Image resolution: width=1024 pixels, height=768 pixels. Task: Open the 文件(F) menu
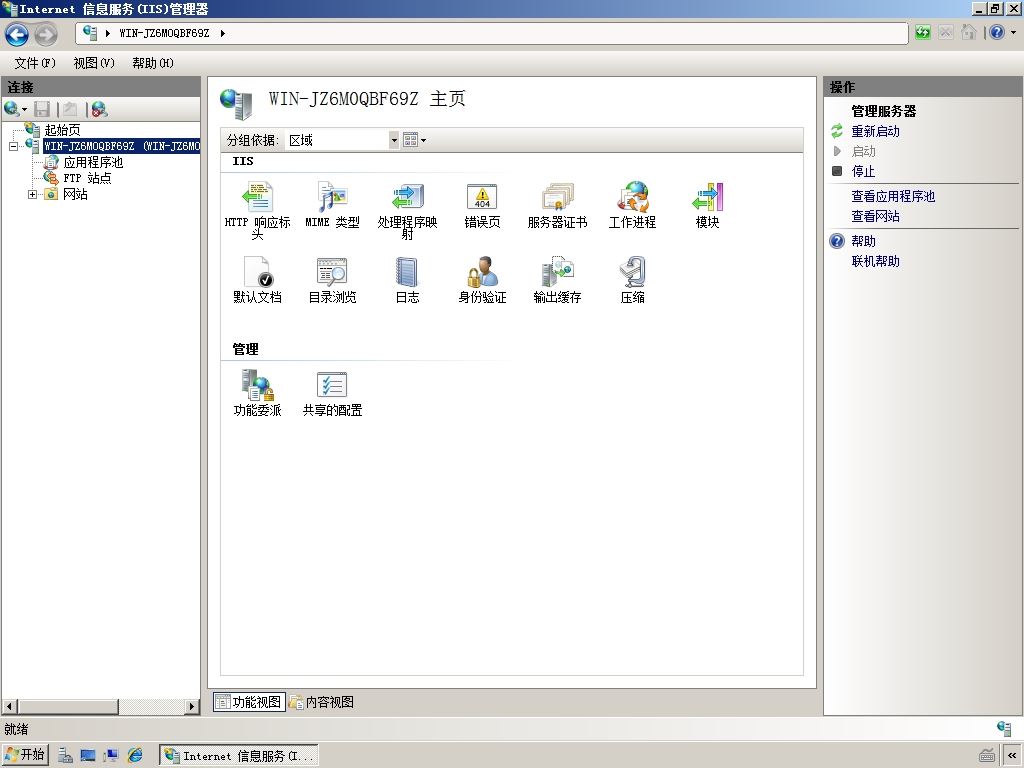[35, 63]
